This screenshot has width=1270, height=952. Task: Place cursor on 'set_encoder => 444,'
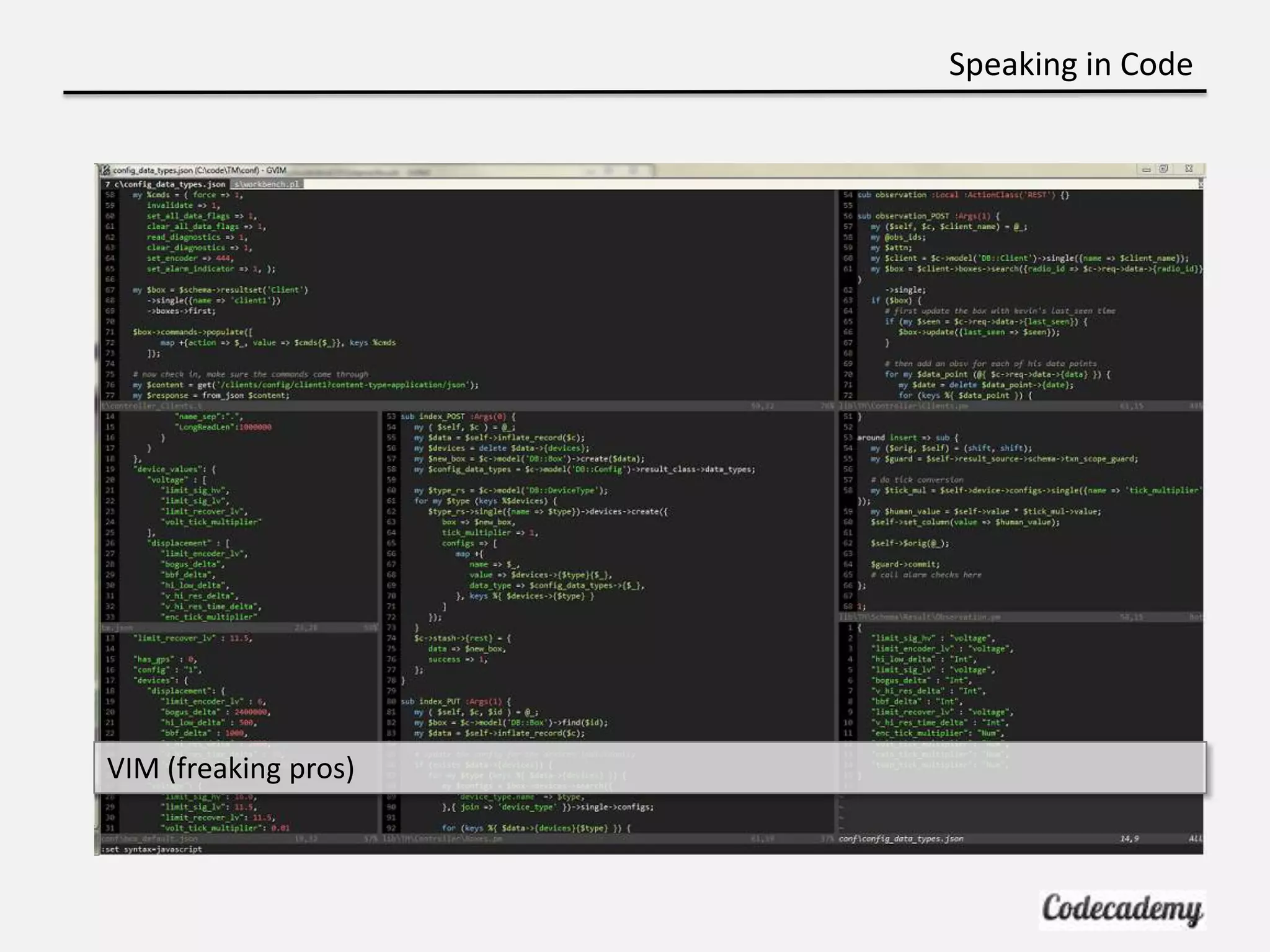[190, 258]
